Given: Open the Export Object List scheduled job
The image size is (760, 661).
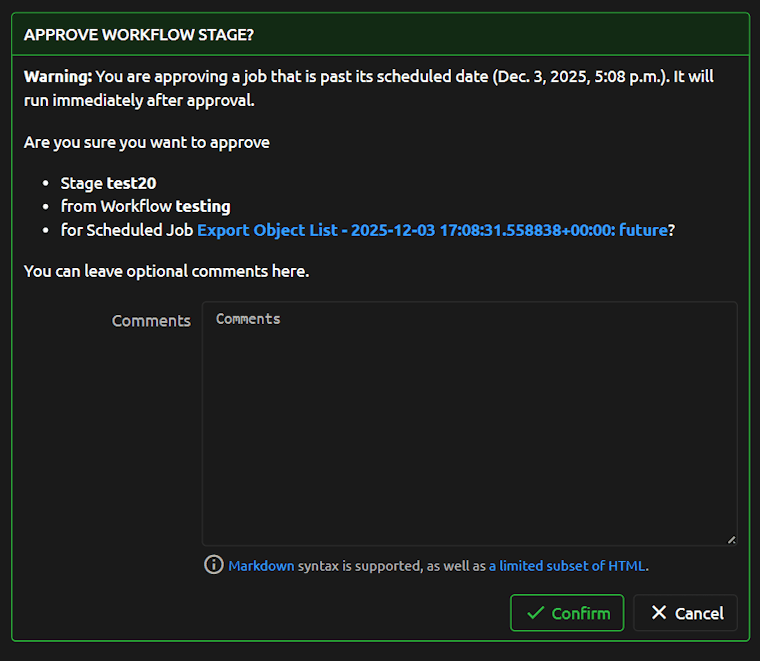Looking at the screenshot, I should pyautogui.click(x=432, y=230).
